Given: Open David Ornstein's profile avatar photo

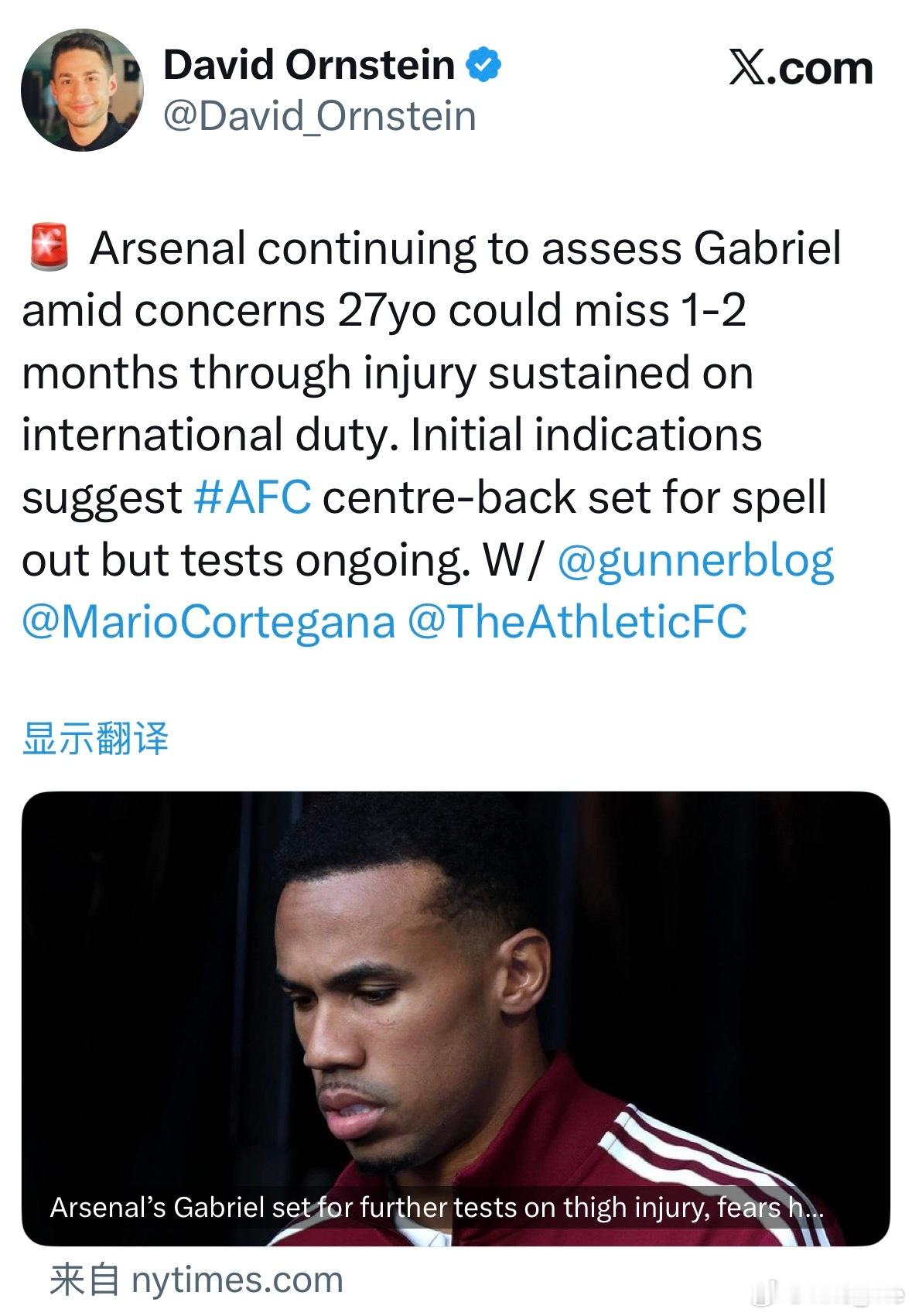Looking at the screenshot, I should pos(82,91).
